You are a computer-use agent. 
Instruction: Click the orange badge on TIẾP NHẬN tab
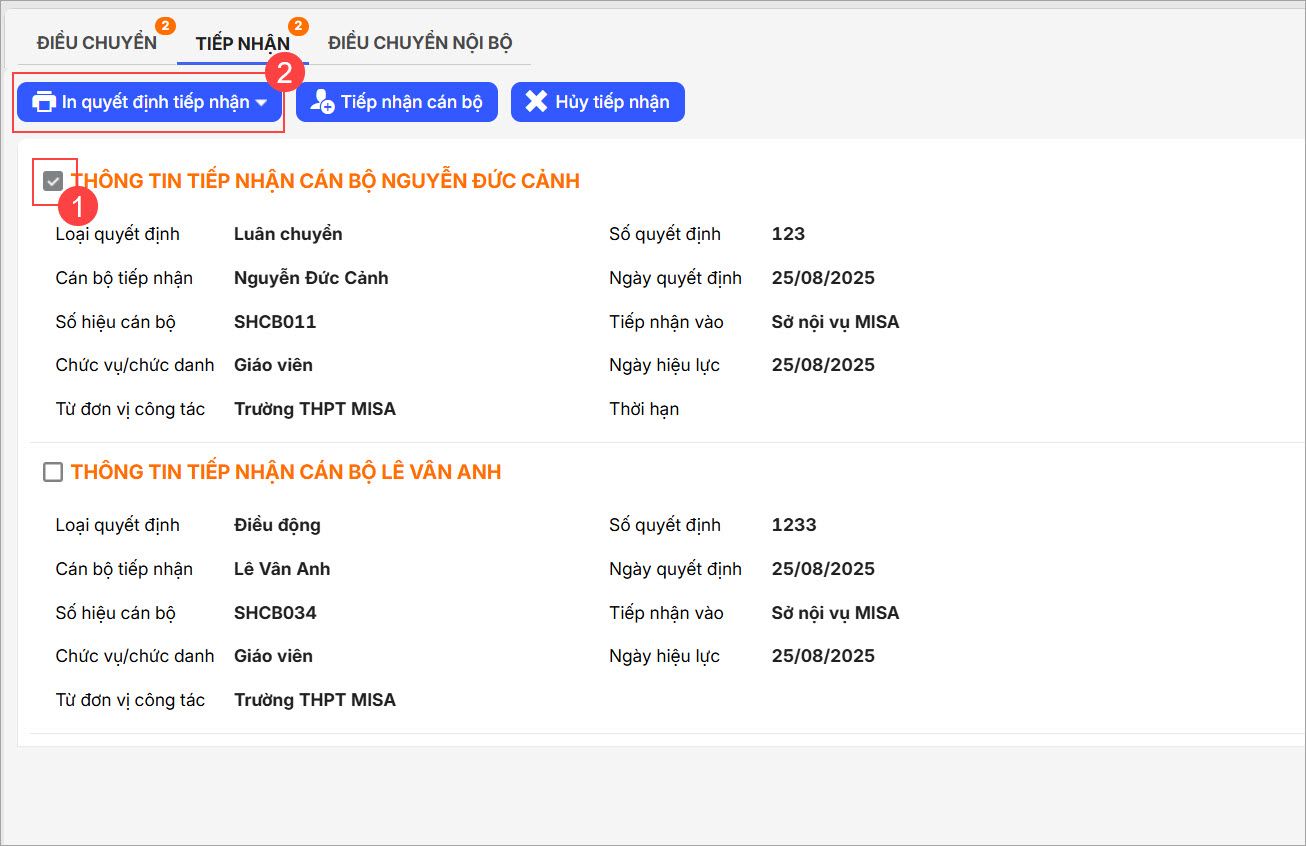(x=298, y=25)
